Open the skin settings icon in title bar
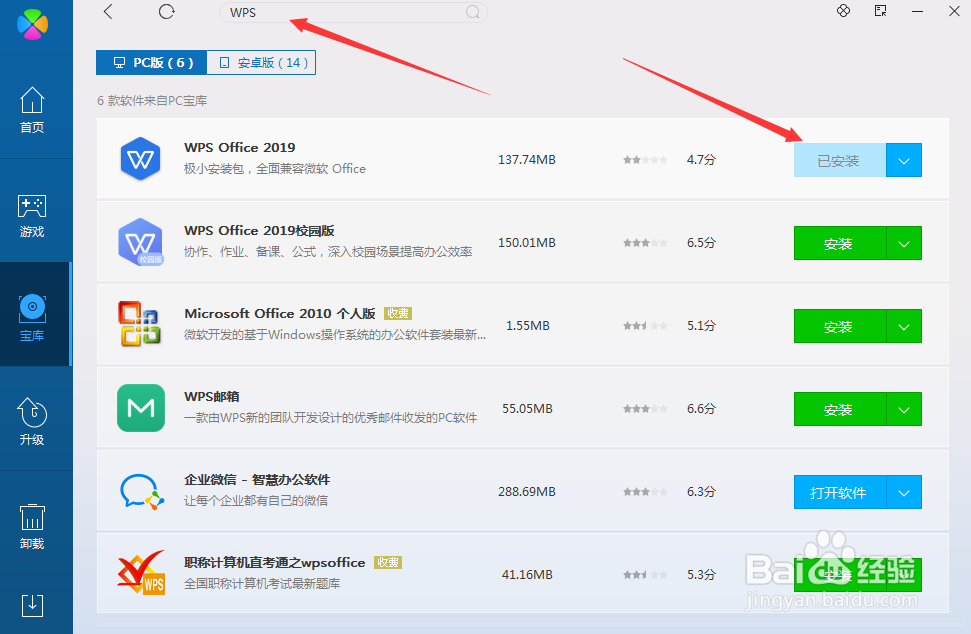This screenshot has height=634, width=971. (843, 11)
